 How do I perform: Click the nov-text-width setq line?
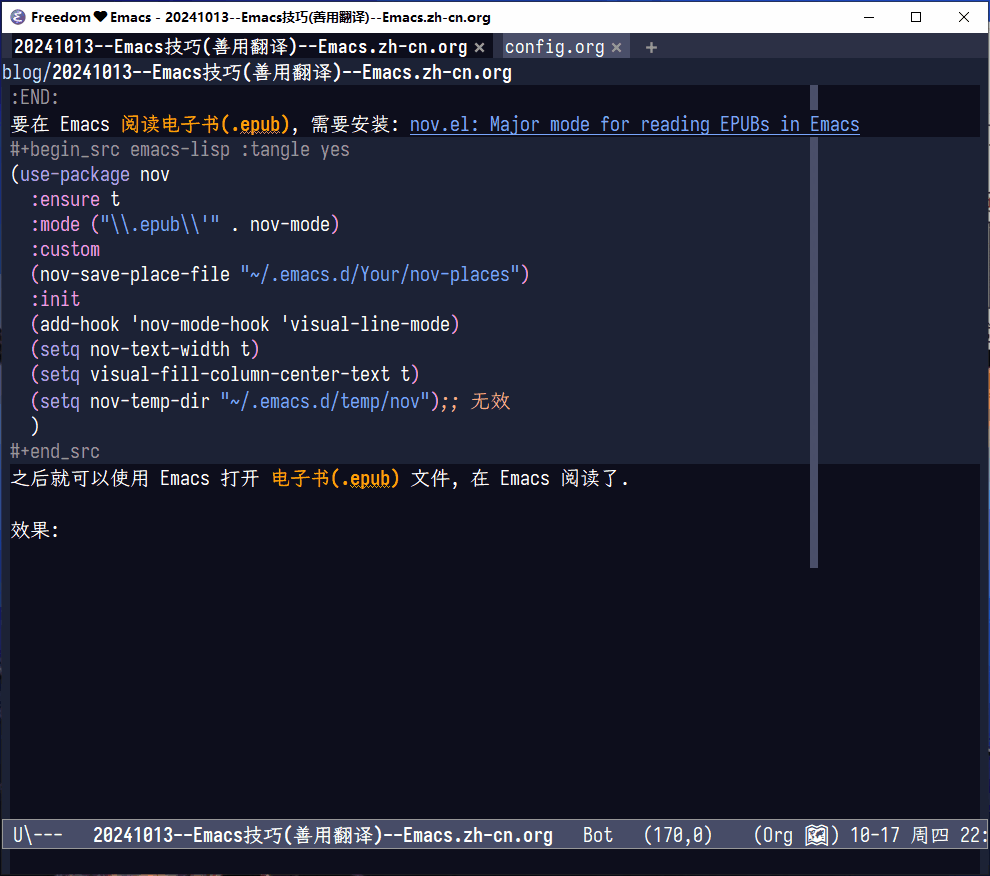tap(145, 349)
